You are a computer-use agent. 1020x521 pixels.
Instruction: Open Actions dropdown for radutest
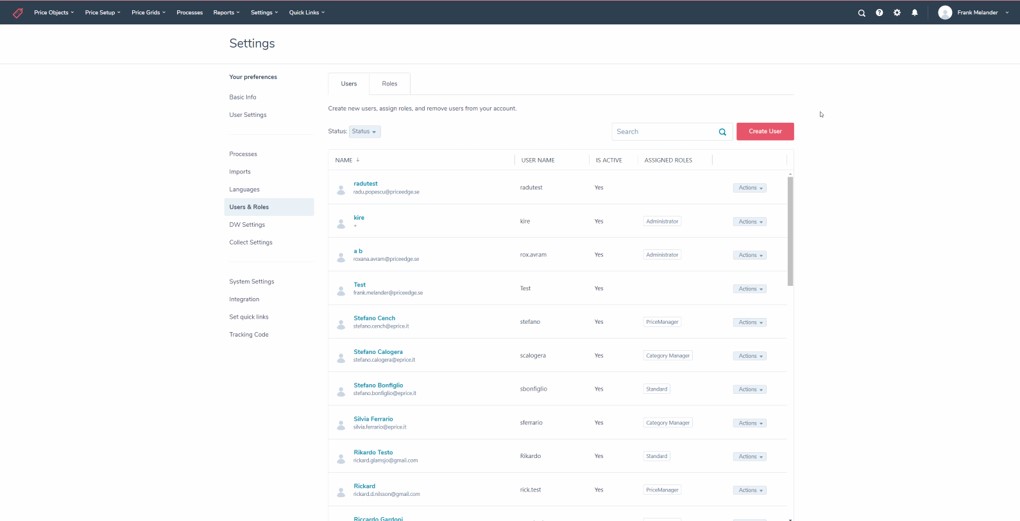coord(749,188)
